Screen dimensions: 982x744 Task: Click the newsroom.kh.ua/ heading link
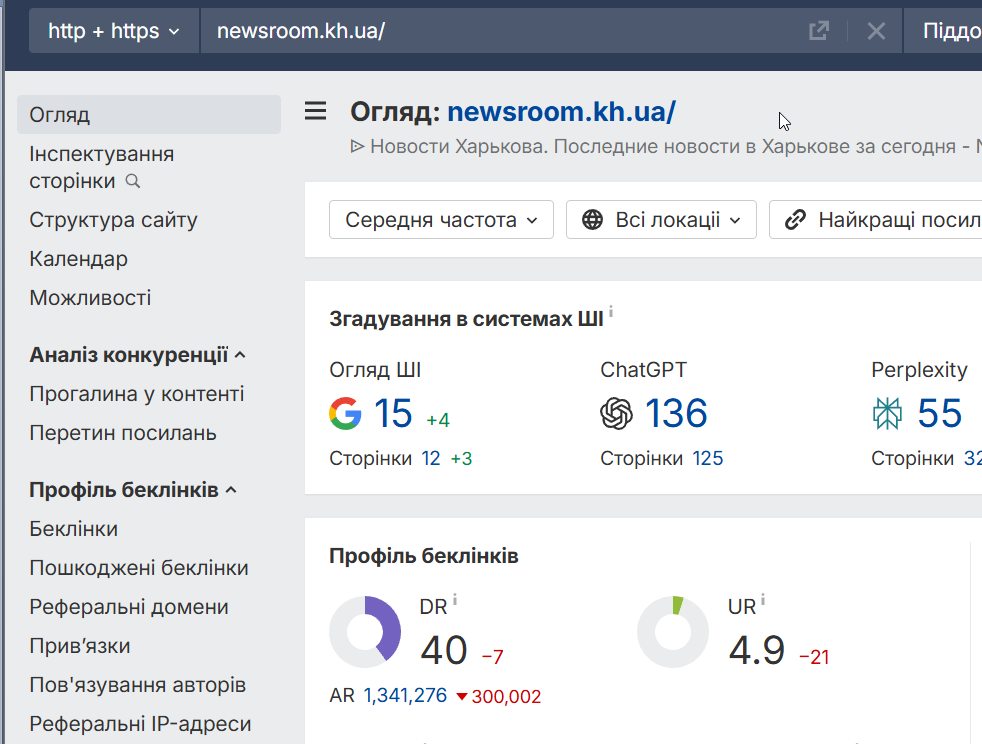561,112
